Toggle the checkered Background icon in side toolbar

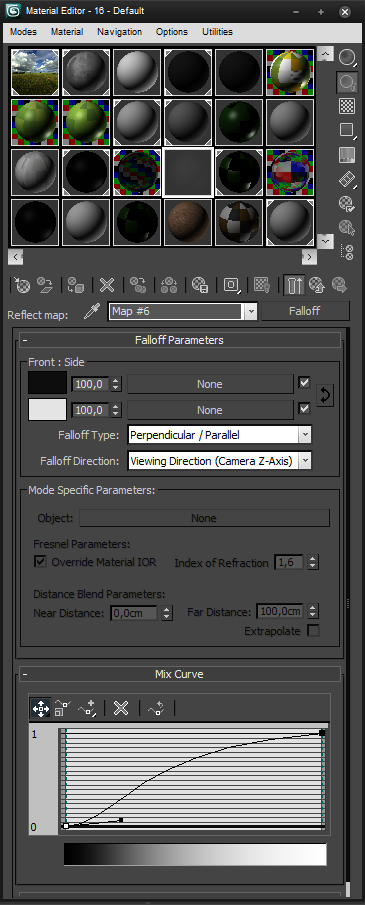pyautogui.click(x=347, y=106)
